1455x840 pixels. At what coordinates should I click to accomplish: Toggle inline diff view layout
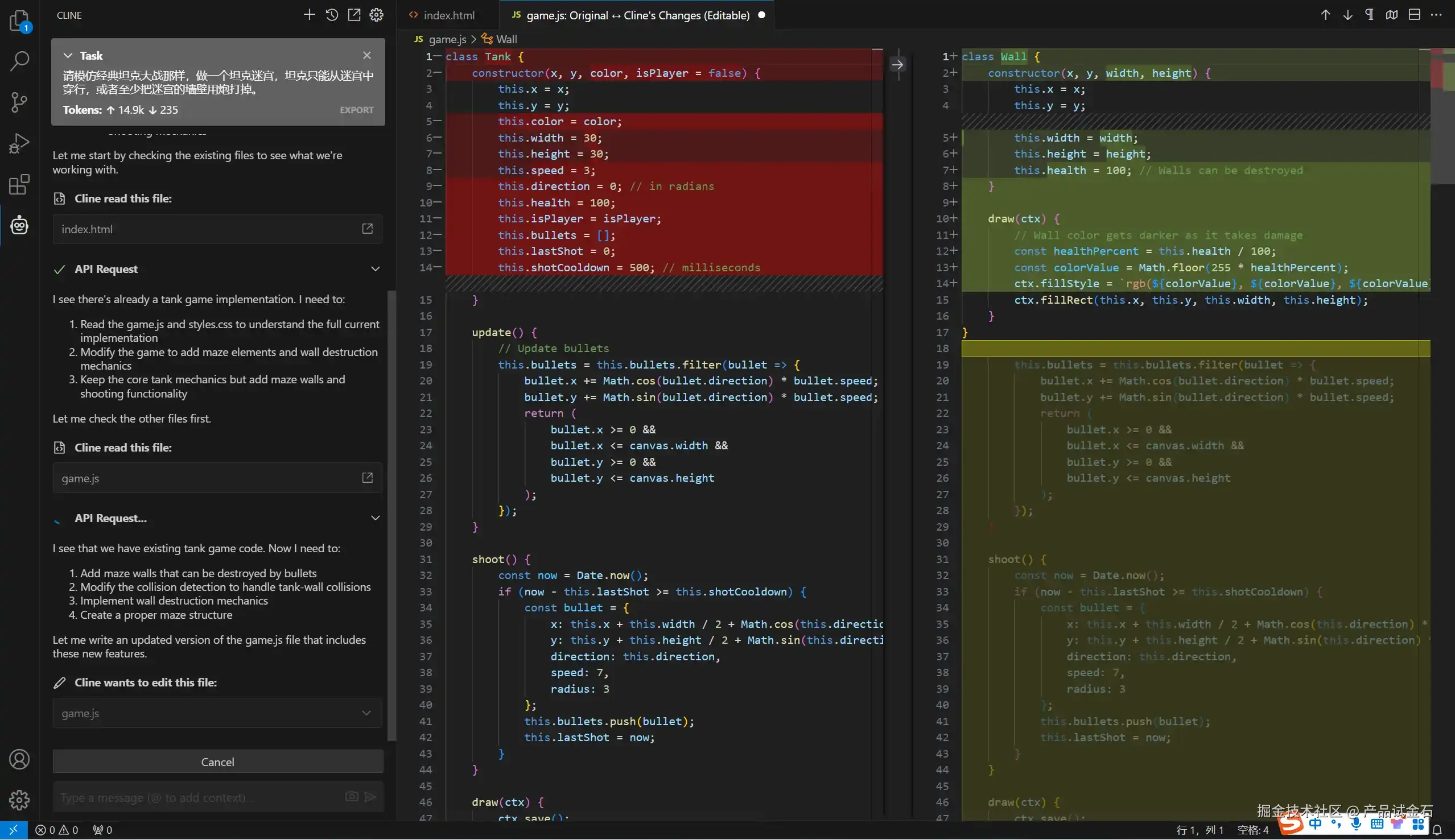pos(1414,15)
